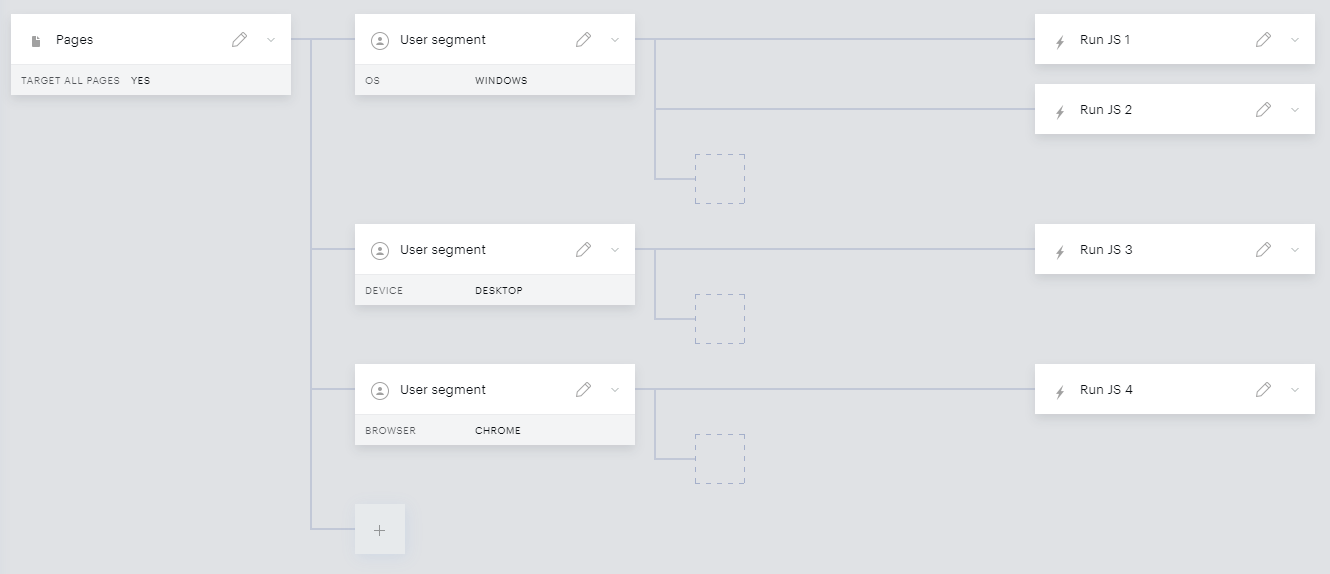
Task: Edit the Desktop device user segment
Action: [583, 250]
